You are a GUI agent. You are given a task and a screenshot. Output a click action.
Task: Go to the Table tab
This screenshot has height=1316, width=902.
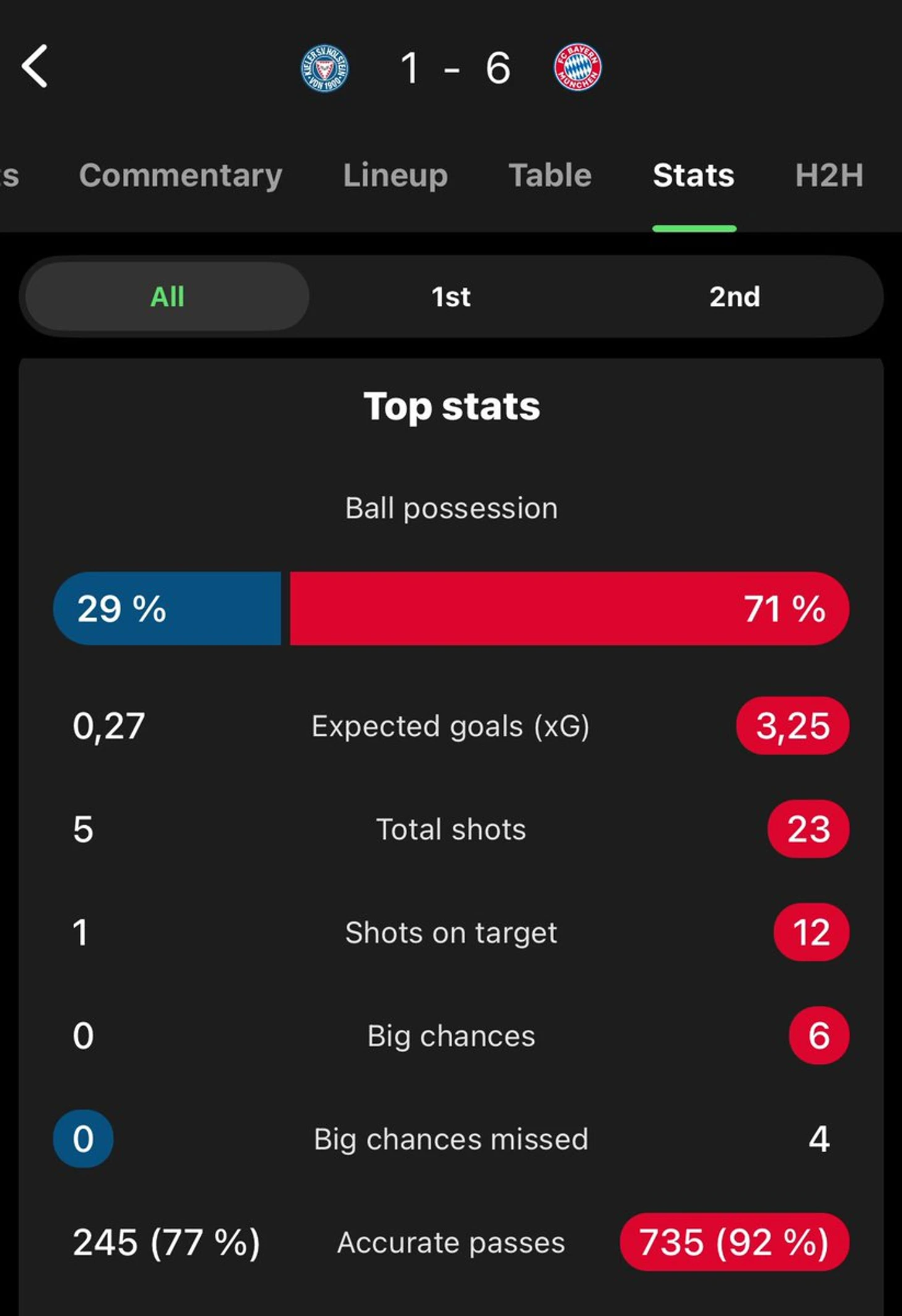coord(550,175)
